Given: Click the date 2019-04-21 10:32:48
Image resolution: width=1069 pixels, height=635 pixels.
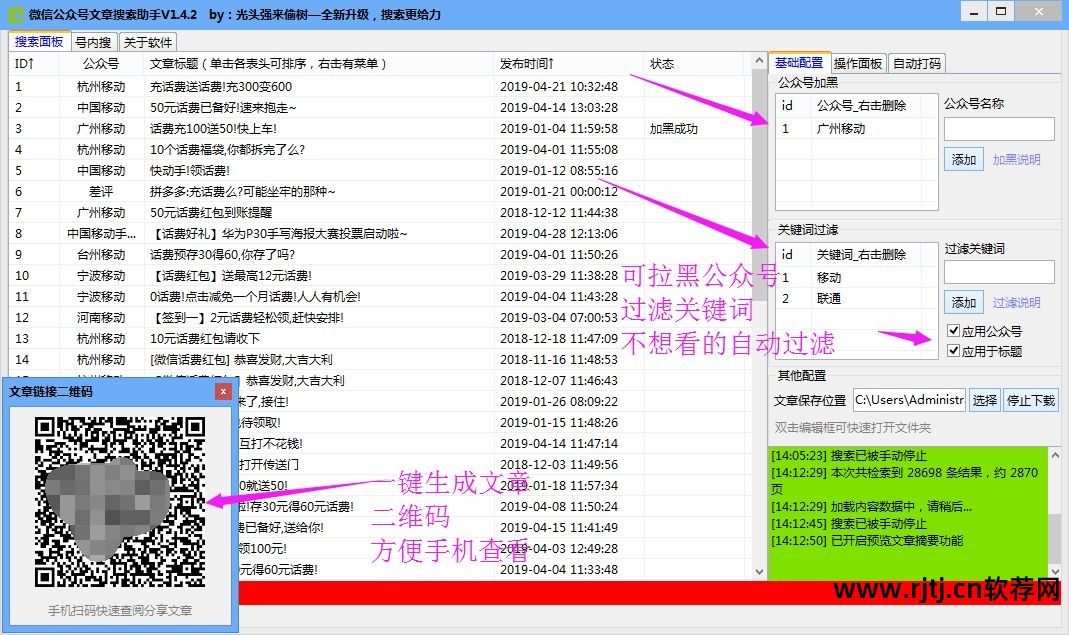Looking at the screenshot, I should click(559, 87).
